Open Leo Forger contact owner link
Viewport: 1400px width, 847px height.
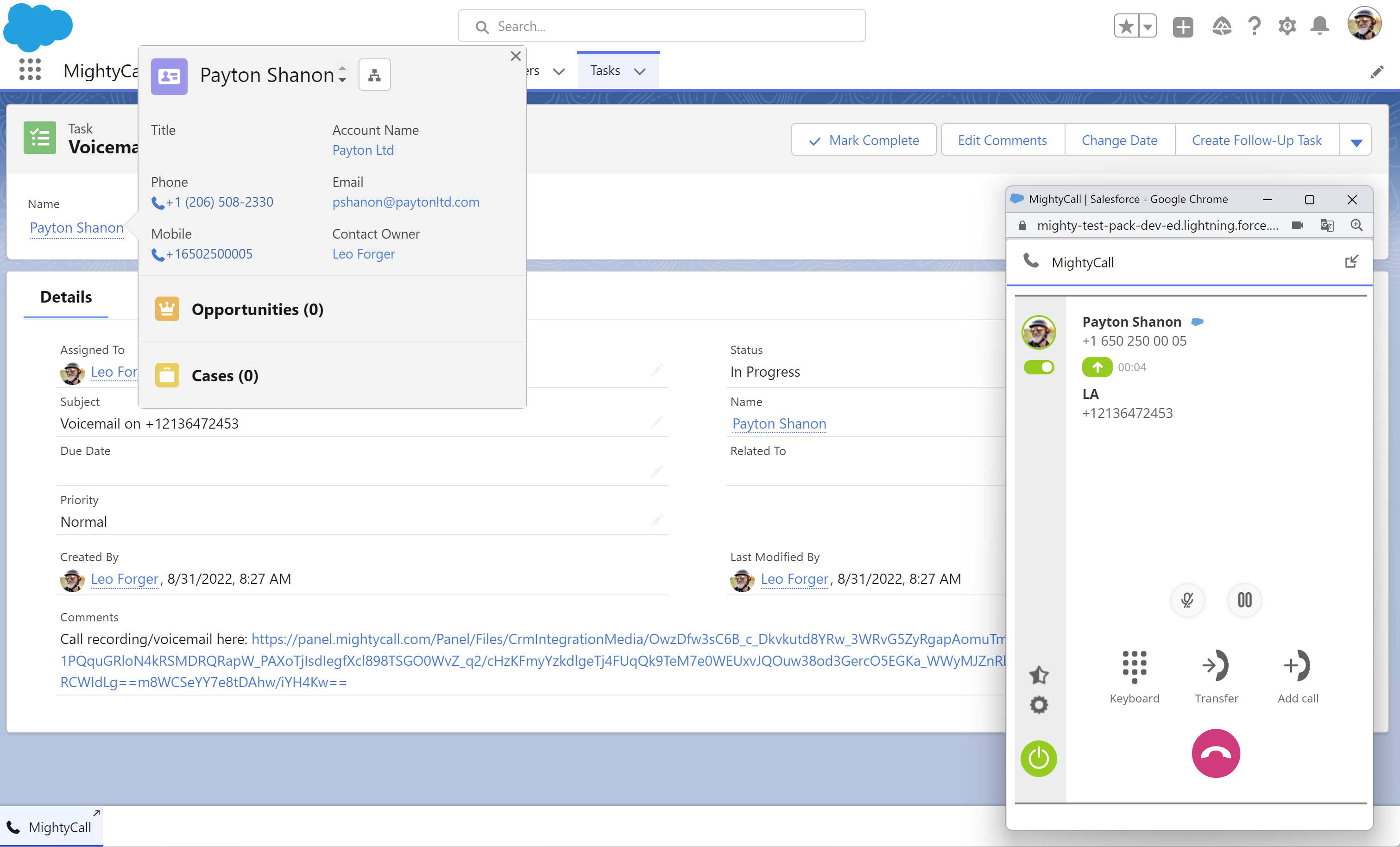point(364,253)
